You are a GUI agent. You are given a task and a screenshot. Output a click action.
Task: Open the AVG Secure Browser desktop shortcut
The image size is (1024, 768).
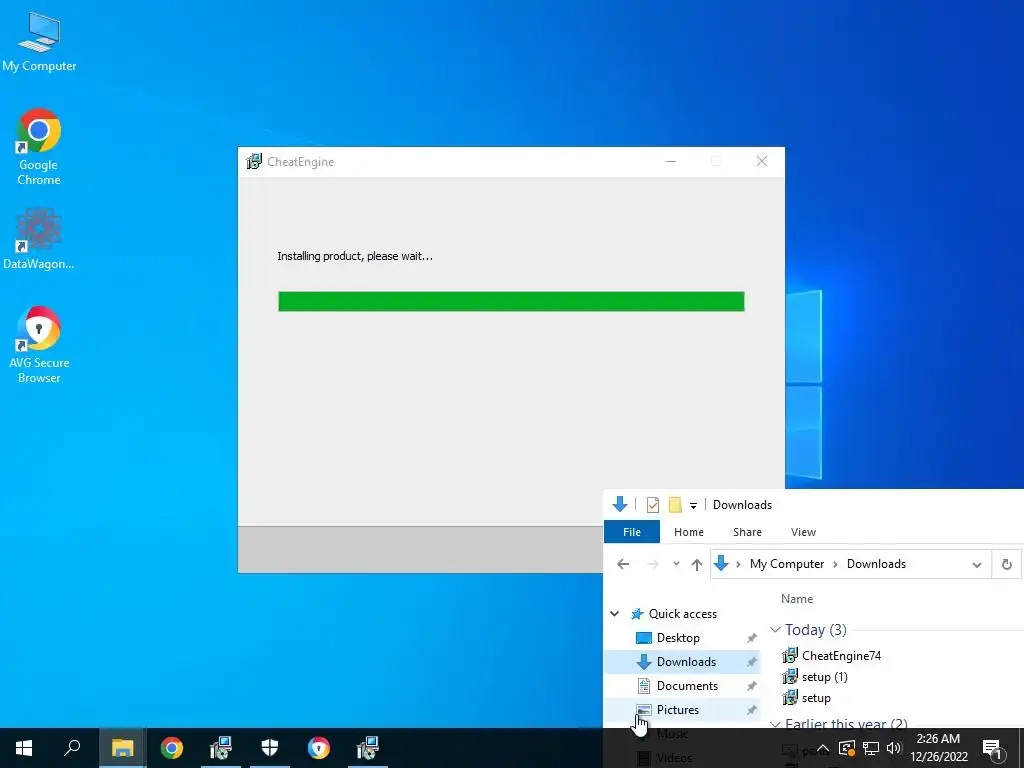[39, 344]
